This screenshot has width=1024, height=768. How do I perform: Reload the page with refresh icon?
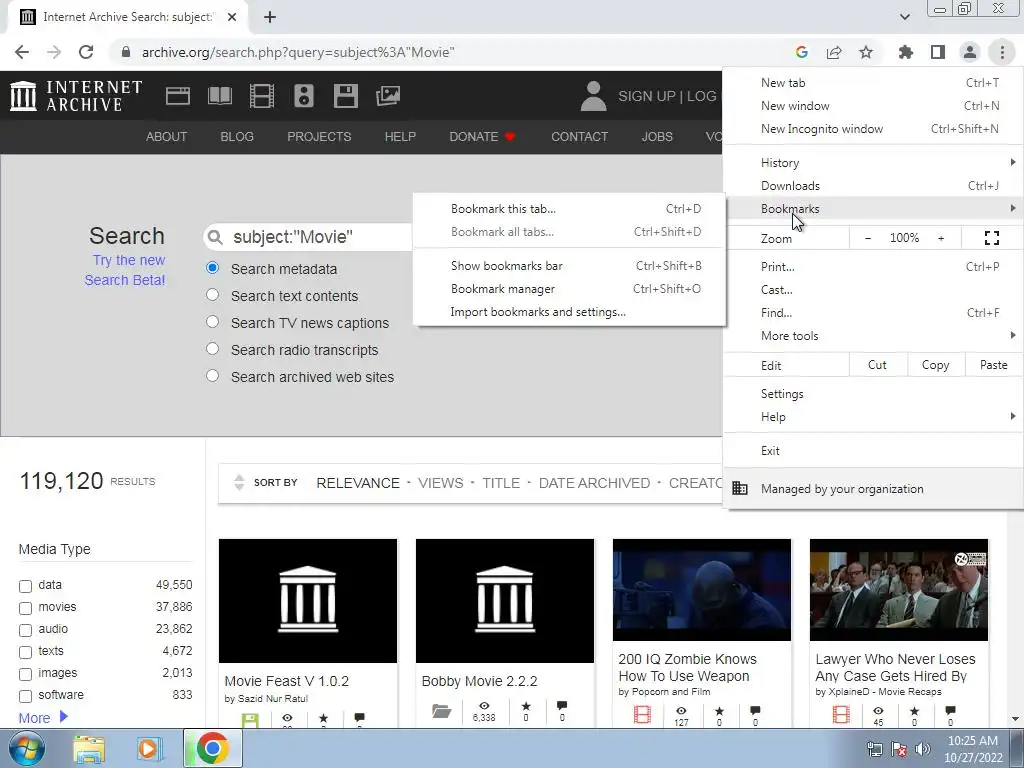click(x=86, y=52)
